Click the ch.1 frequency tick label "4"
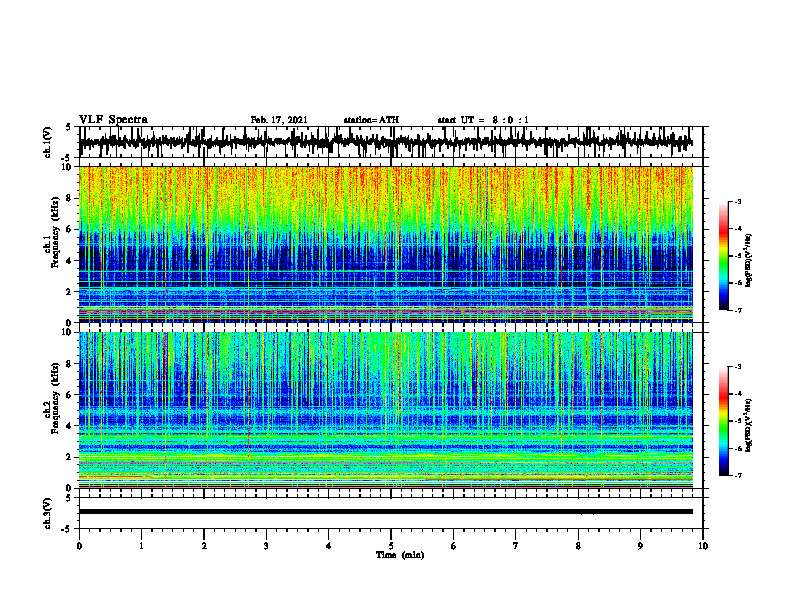The height and width of the screenshot is (612, 792). click(70, 261)
